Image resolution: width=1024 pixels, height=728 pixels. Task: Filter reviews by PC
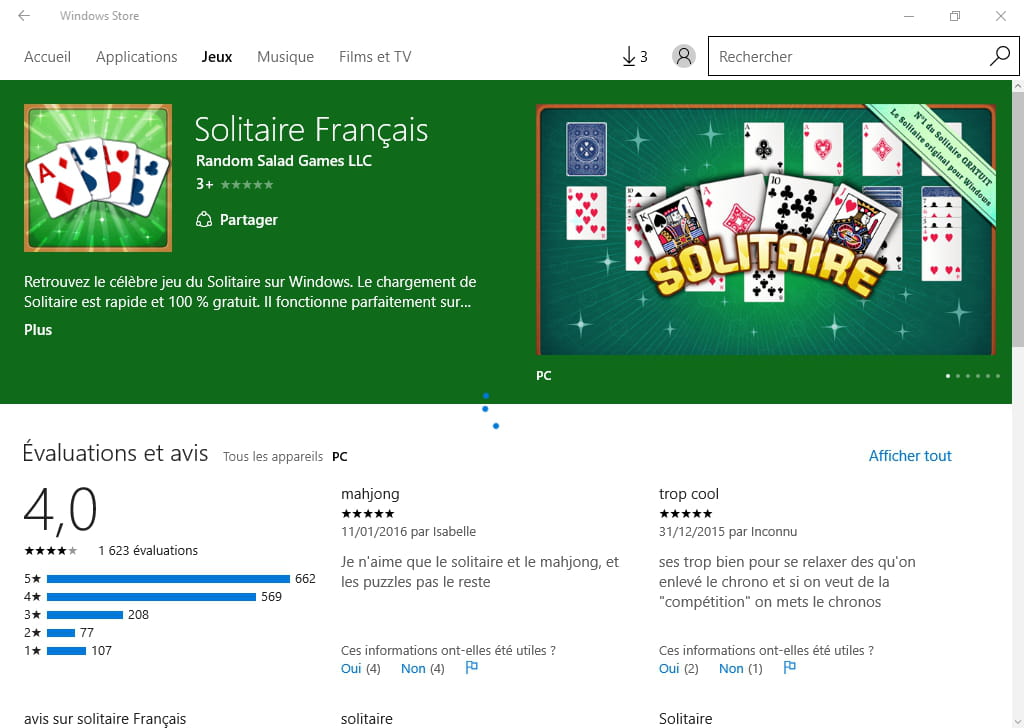click(340, 456)
